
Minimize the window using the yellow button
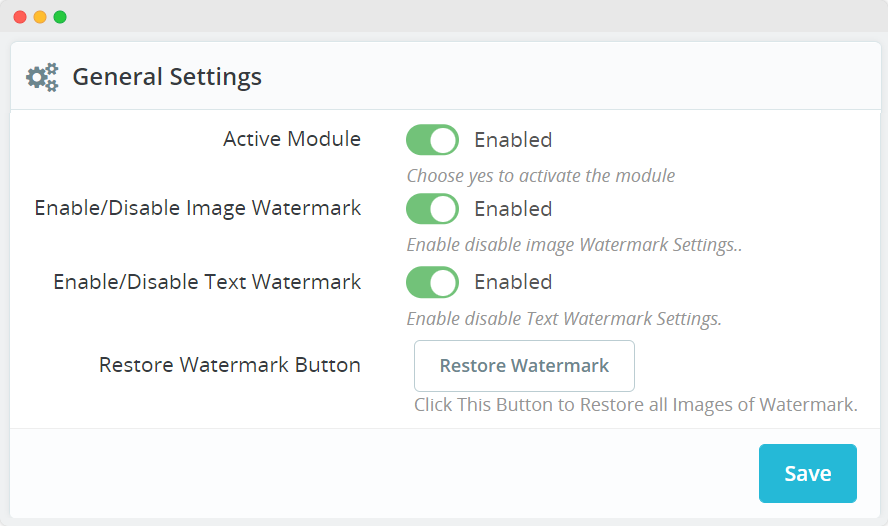pyautogui.click(x=40, y=17)
